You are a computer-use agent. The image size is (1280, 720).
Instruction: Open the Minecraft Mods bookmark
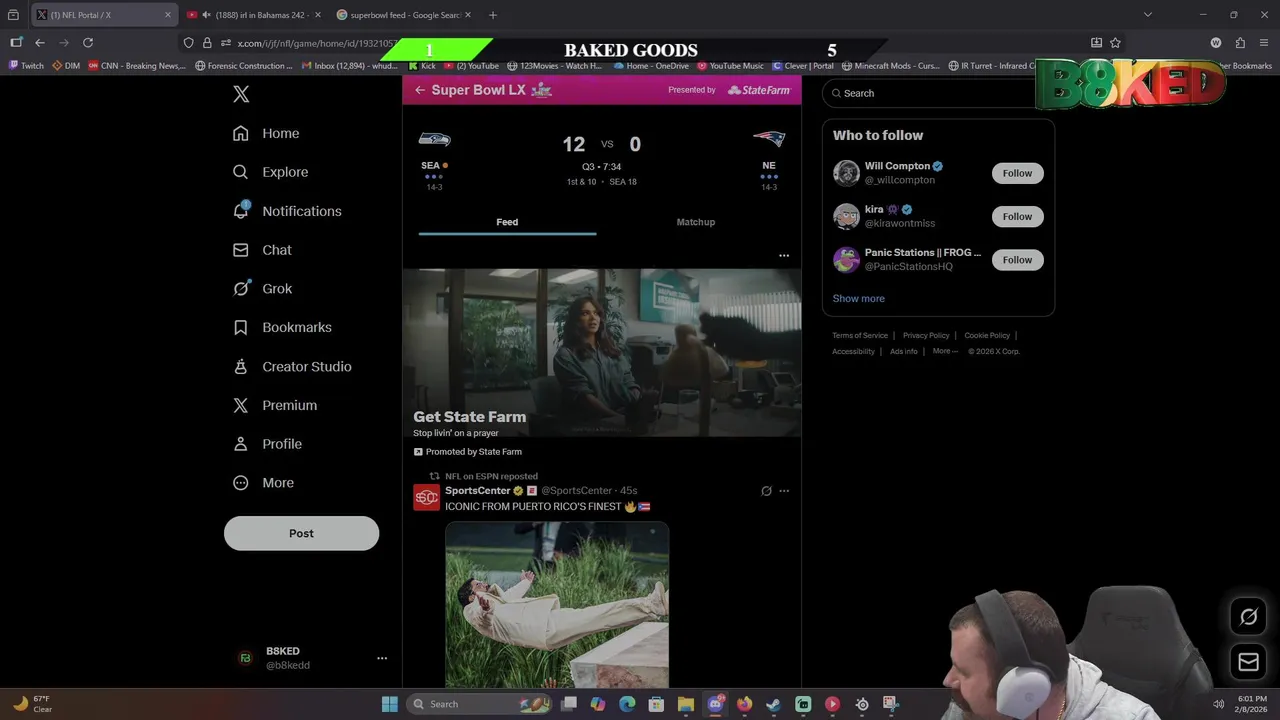(x=891, y=66)
